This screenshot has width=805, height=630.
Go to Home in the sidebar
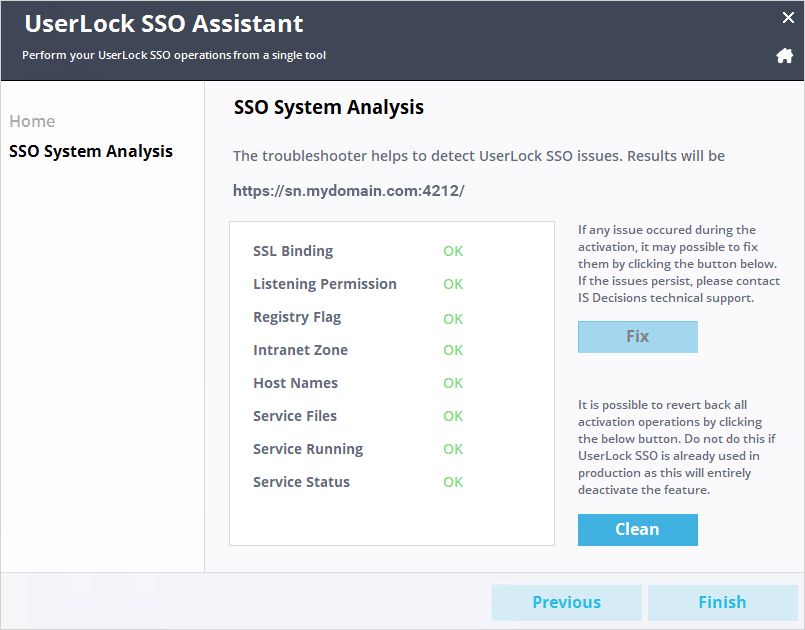(x=32, y=121)
